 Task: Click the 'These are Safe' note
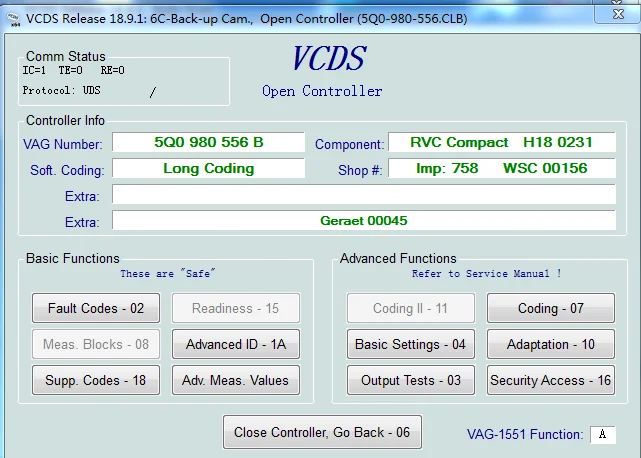[168, 274]
